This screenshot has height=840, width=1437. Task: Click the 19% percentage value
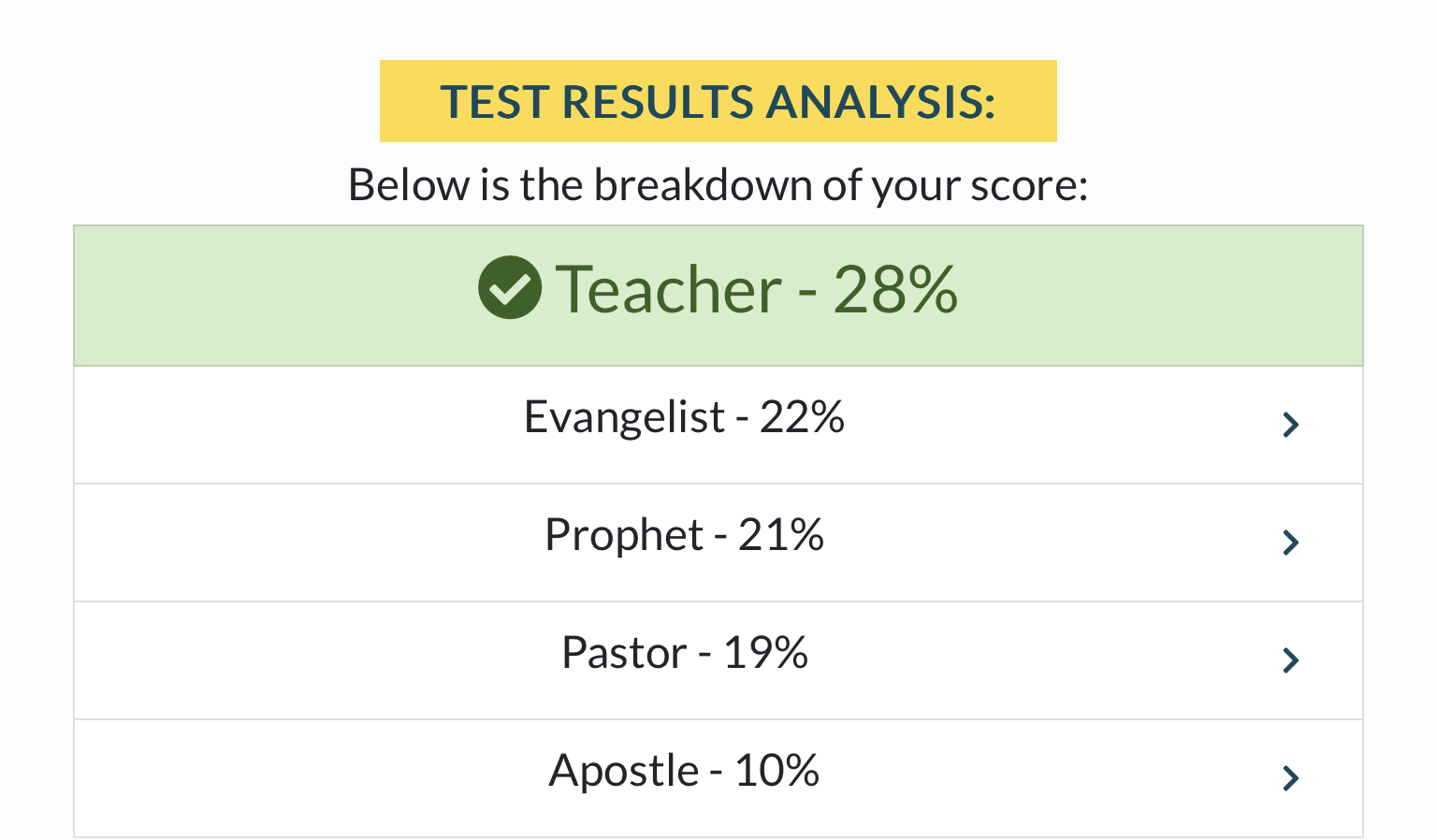(765, 653)
